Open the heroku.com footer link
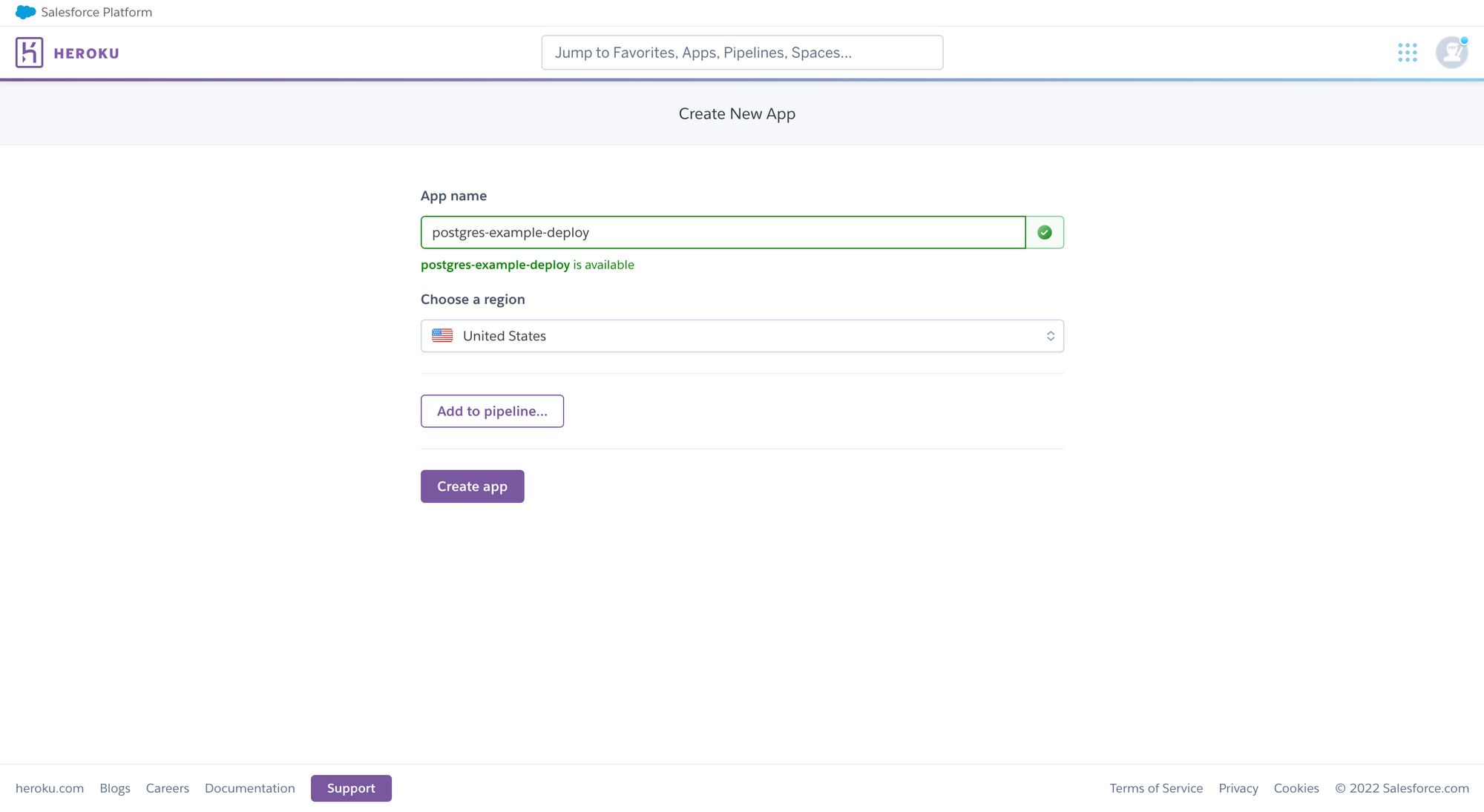This screenshot has width=1484, height=812. pyautogui.click(x=50, y=788)
